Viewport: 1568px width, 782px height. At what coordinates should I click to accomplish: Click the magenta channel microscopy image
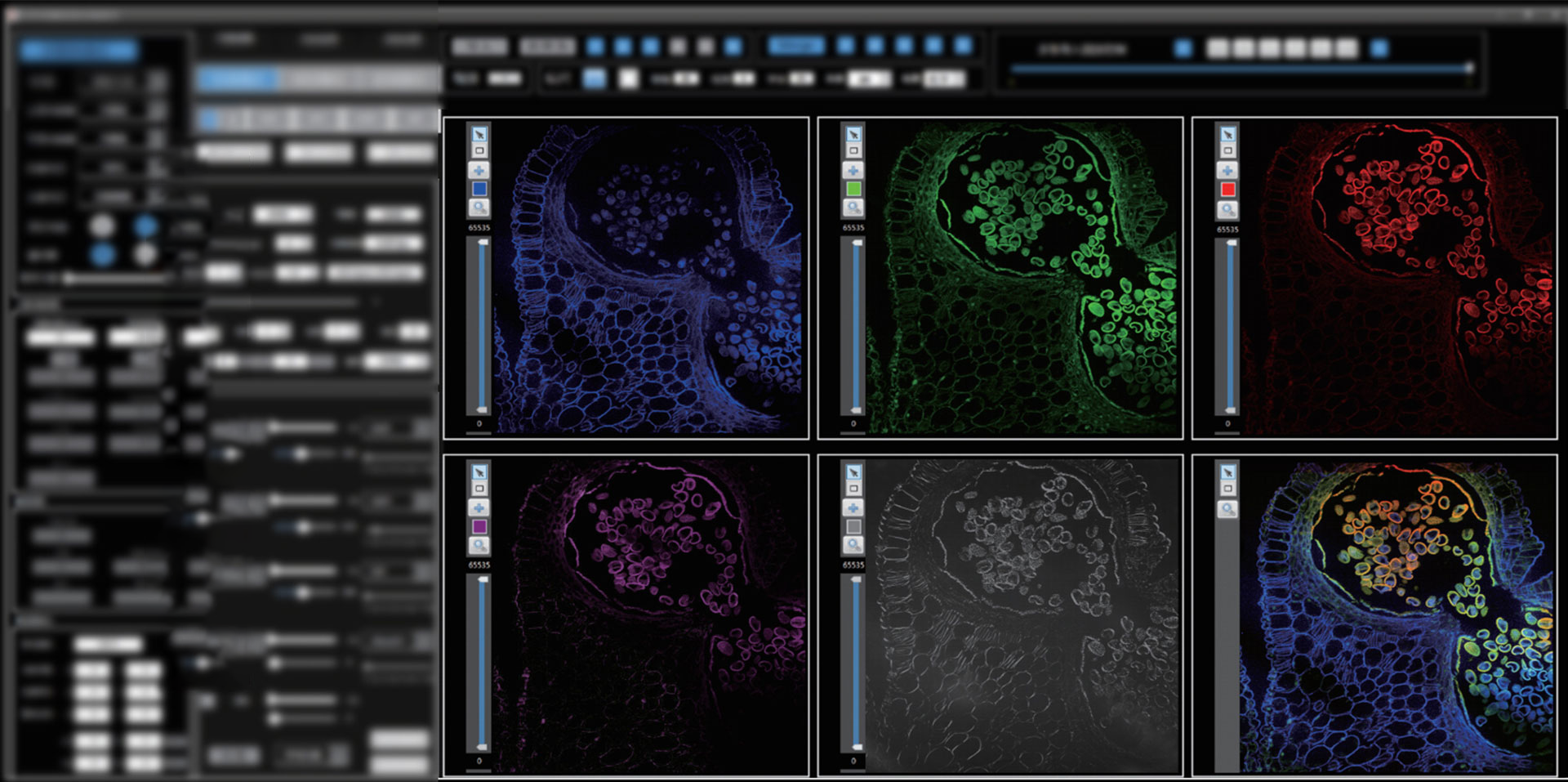pyautogui.click(x=648, y=615)
